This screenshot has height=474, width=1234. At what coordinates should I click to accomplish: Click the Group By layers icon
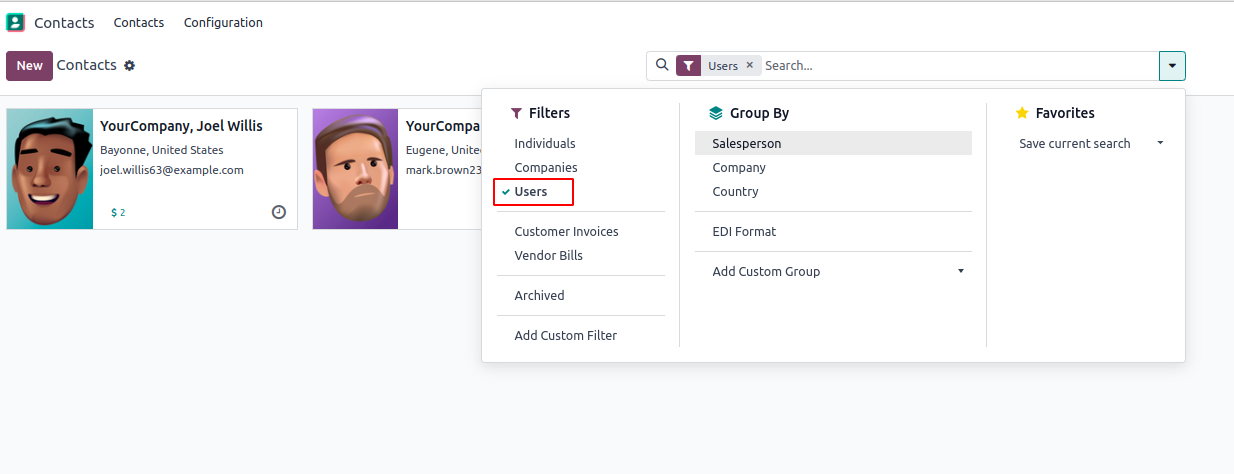[x=715, y=113]
